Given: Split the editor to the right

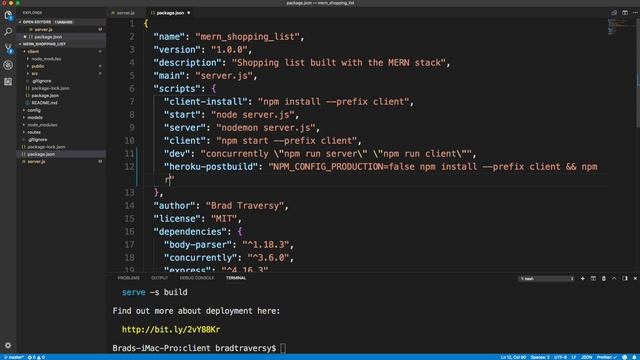Looking at the screenshot, I should tap(625, 13).
